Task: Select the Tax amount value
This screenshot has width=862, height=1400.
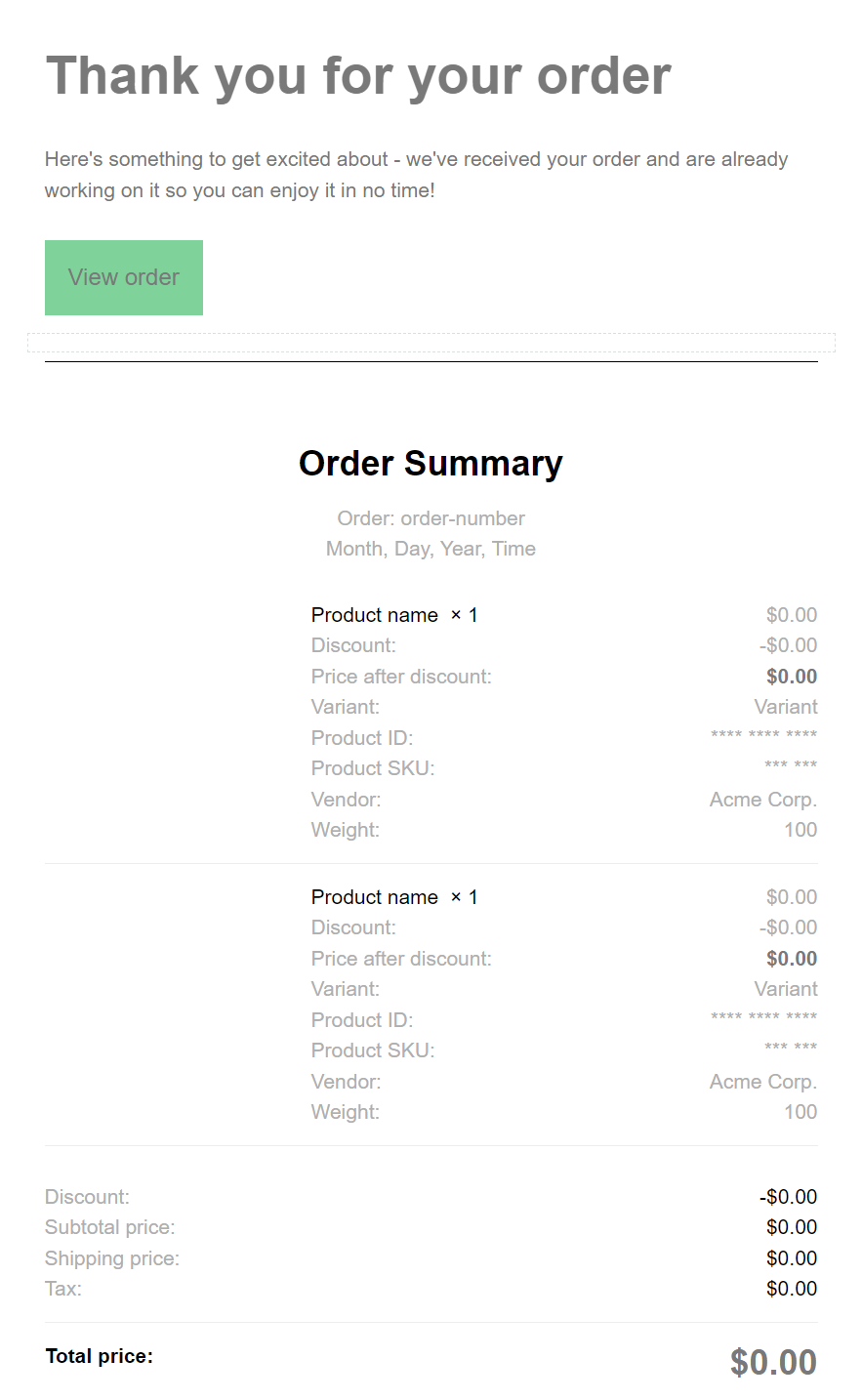Action: (792, 1288)
